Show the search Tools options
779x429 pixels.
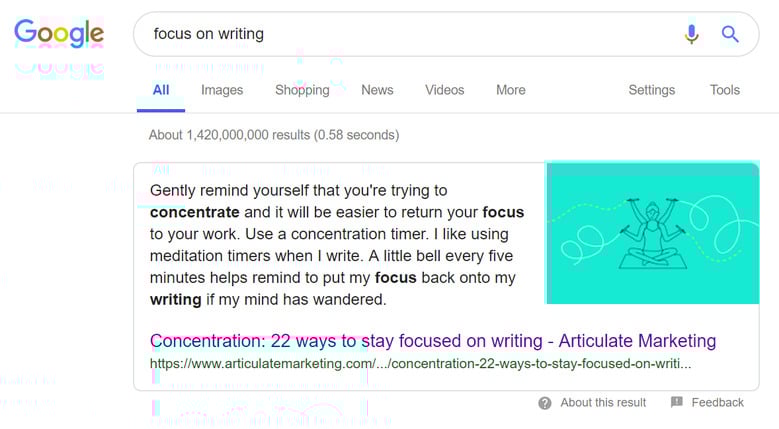click(x=725, y=90)
